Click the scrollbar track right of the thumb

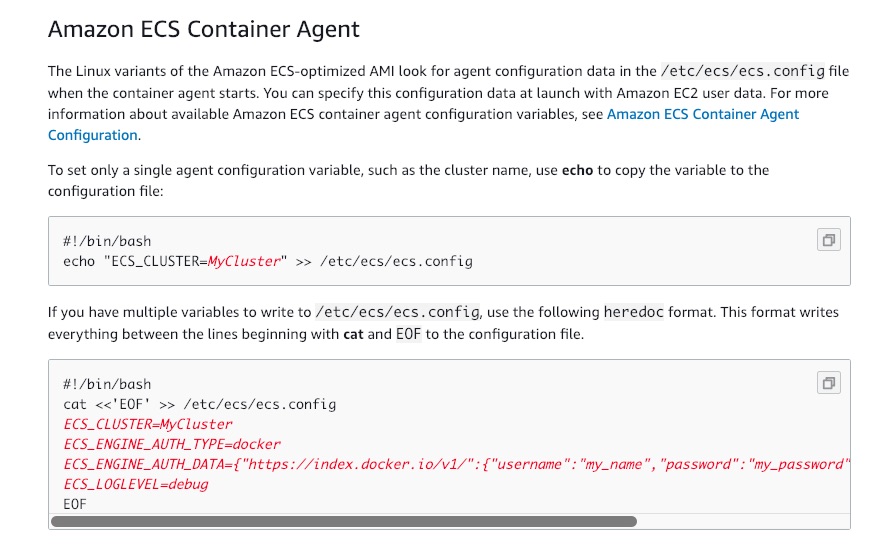pyautogui.click(x=743, y=522)
